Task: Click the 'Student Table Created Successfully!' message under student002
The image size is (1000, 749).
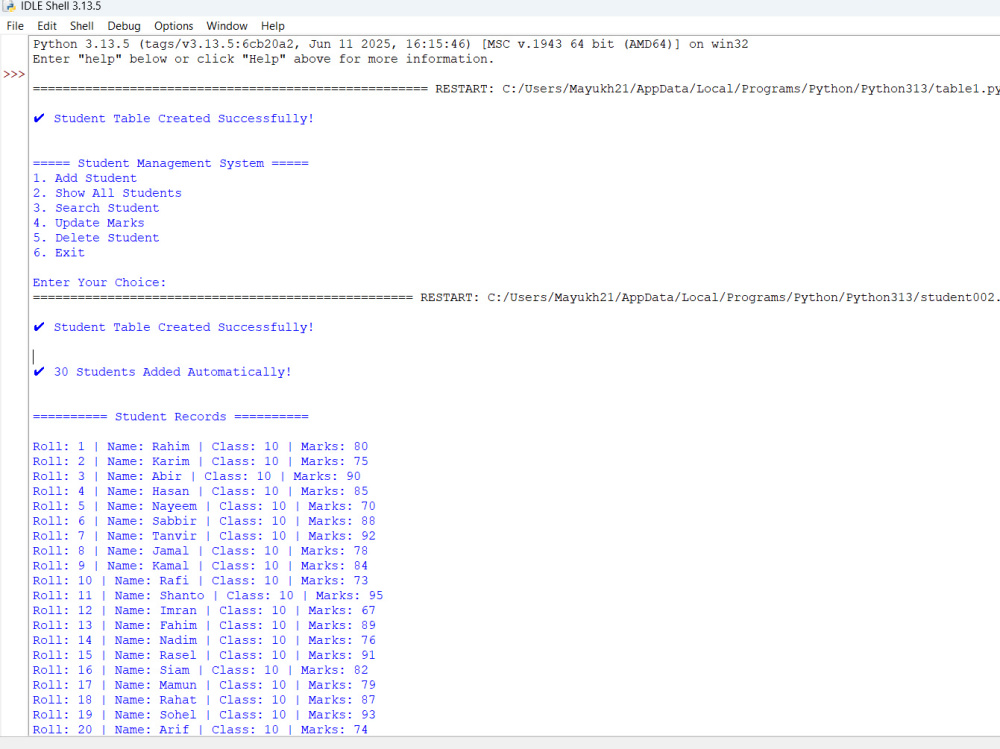Action: coord(173,327)
